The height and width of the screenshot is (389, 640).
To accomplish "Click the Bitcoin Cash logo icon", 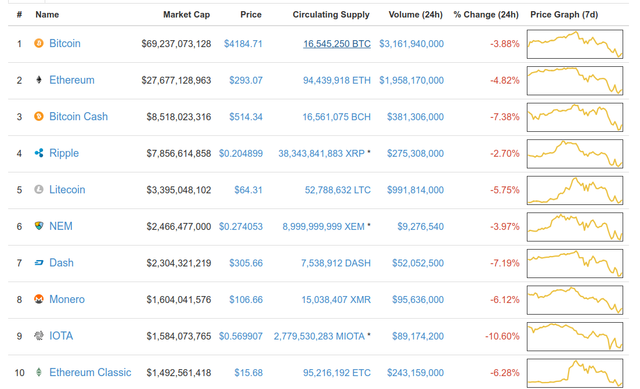I will tap(39, 116).
